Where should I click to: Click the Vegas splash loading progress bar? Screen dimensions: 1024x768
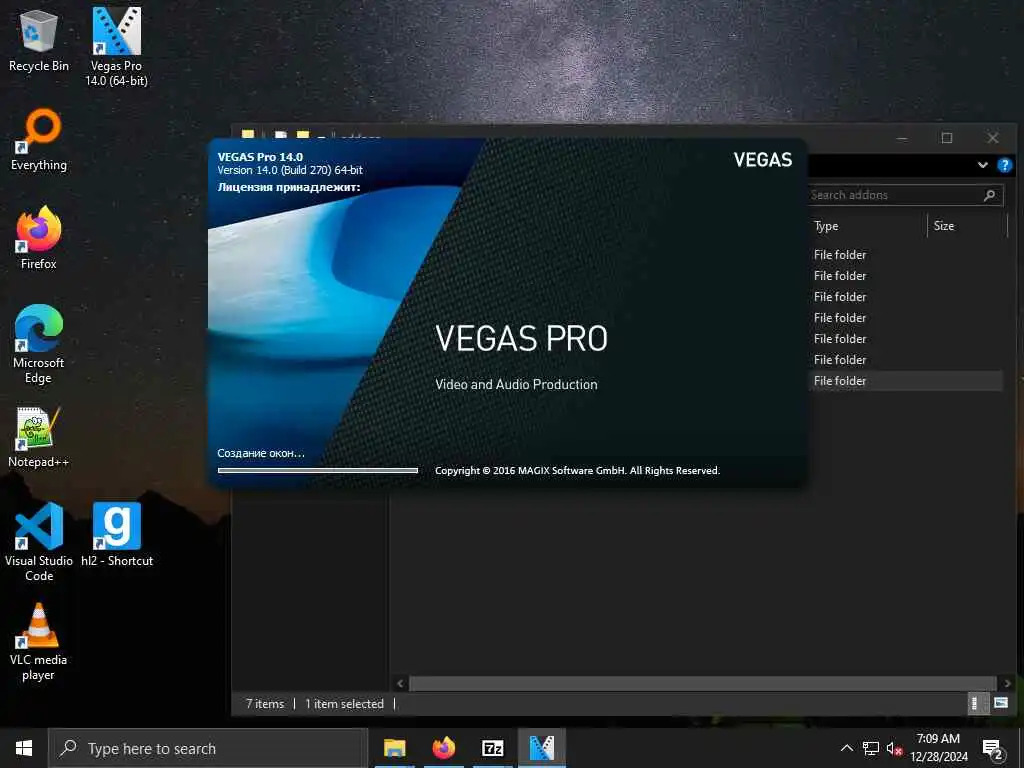318,470
